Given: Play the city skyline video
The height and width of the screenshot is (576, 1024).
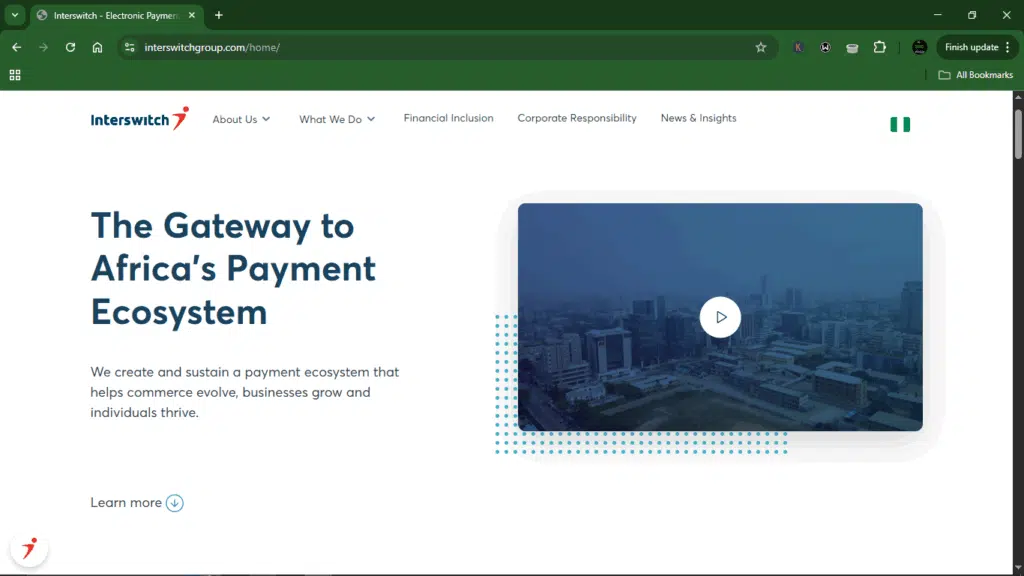Looking at the screenshot, I should pos(720,317).
